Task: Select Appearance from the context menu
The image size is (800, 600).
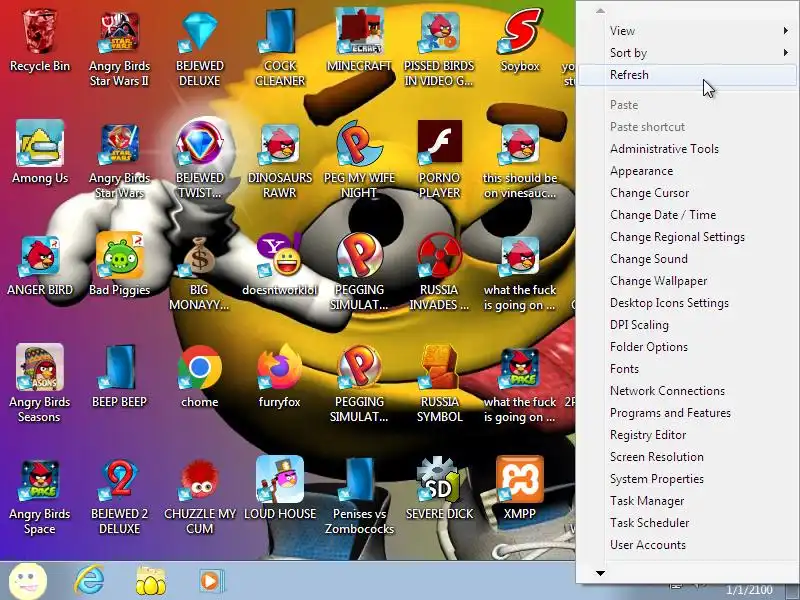Action: click(x=688, y=170)
